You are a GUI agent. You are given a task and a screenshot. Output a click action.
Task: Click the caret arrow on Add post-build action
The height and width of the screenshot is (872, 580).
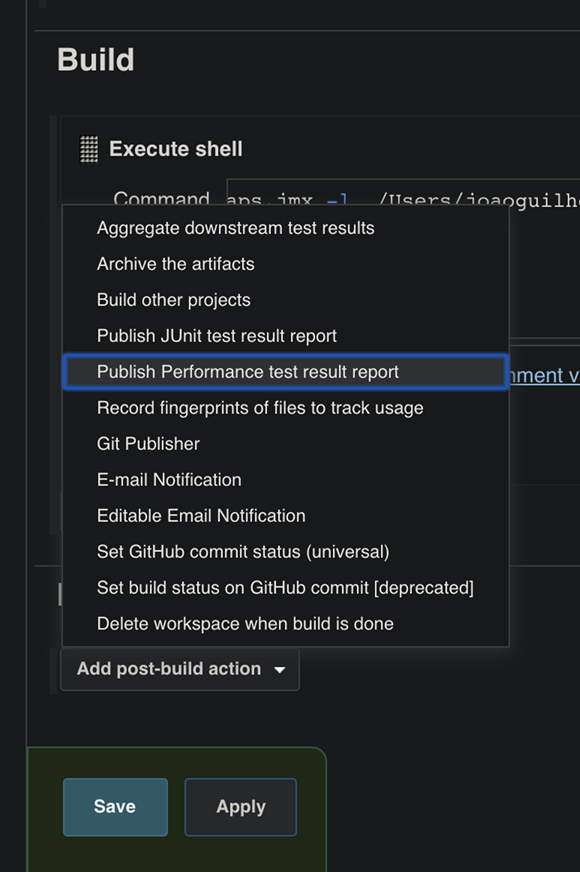tap(280, 670)
